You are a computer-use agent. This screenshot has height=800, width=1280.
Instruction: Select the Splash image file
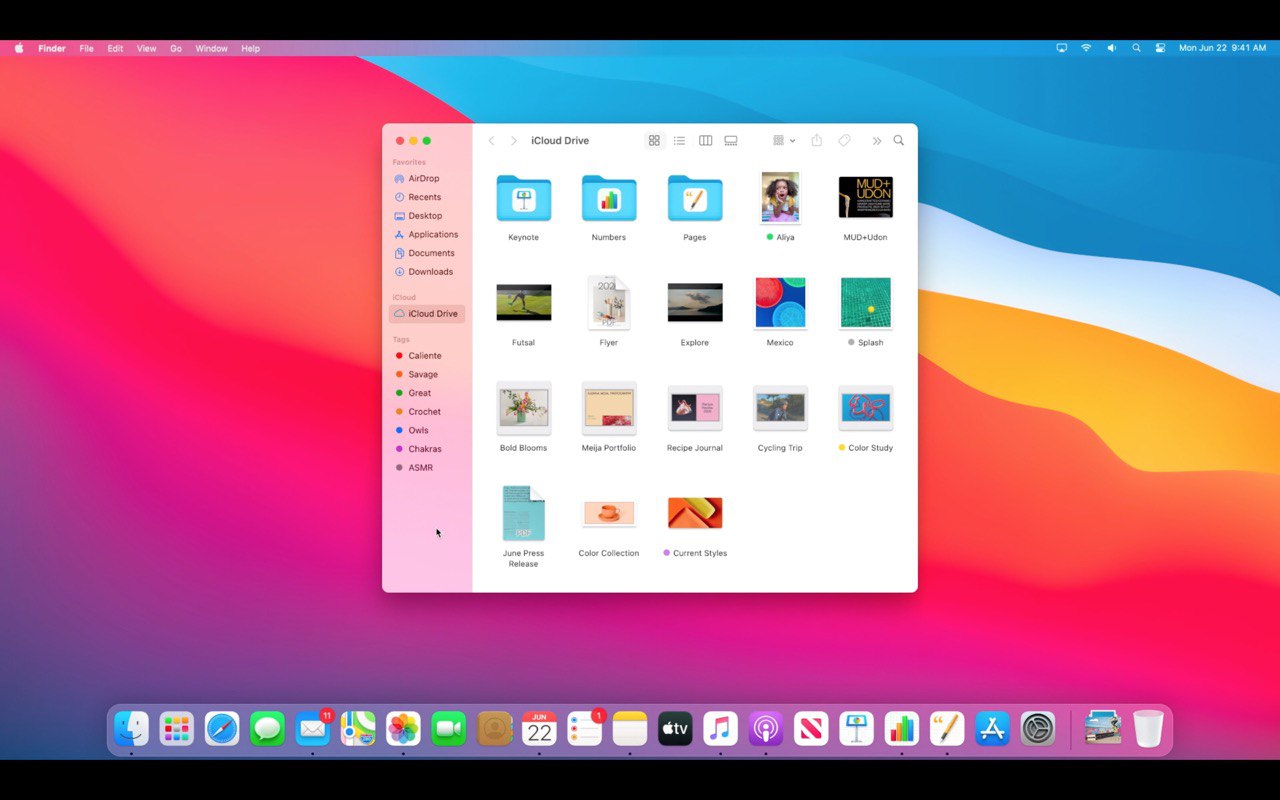[866, 303]
